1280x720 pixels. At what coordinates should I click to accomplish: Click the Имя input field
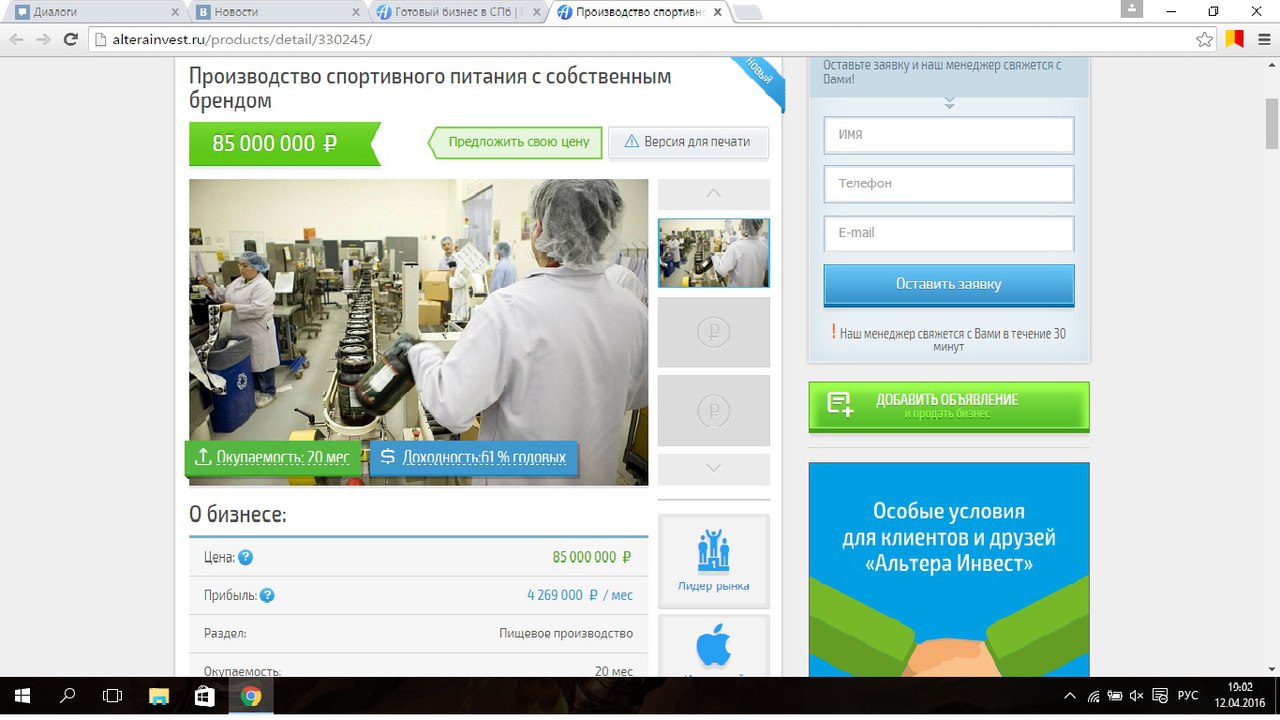click(948, 135)
